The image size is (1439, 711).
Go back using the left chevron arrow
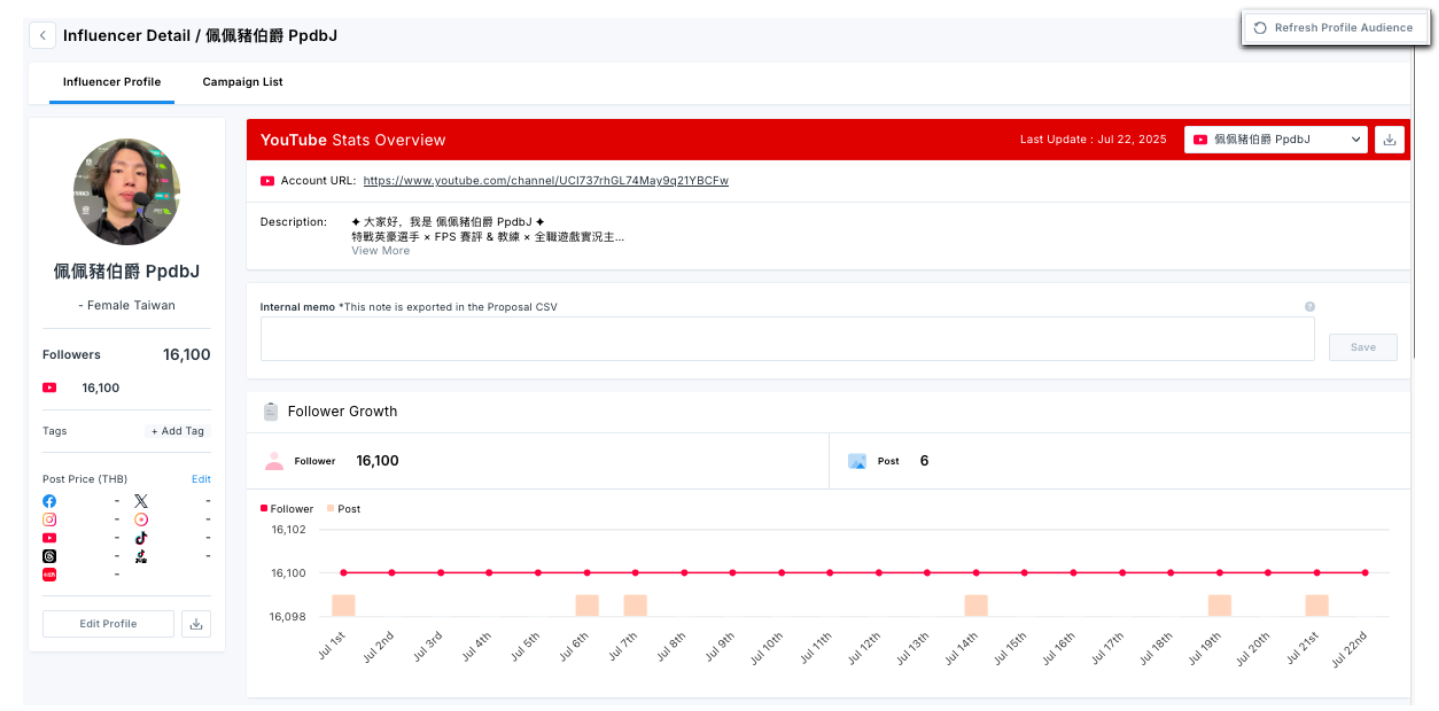click(42, 36)
